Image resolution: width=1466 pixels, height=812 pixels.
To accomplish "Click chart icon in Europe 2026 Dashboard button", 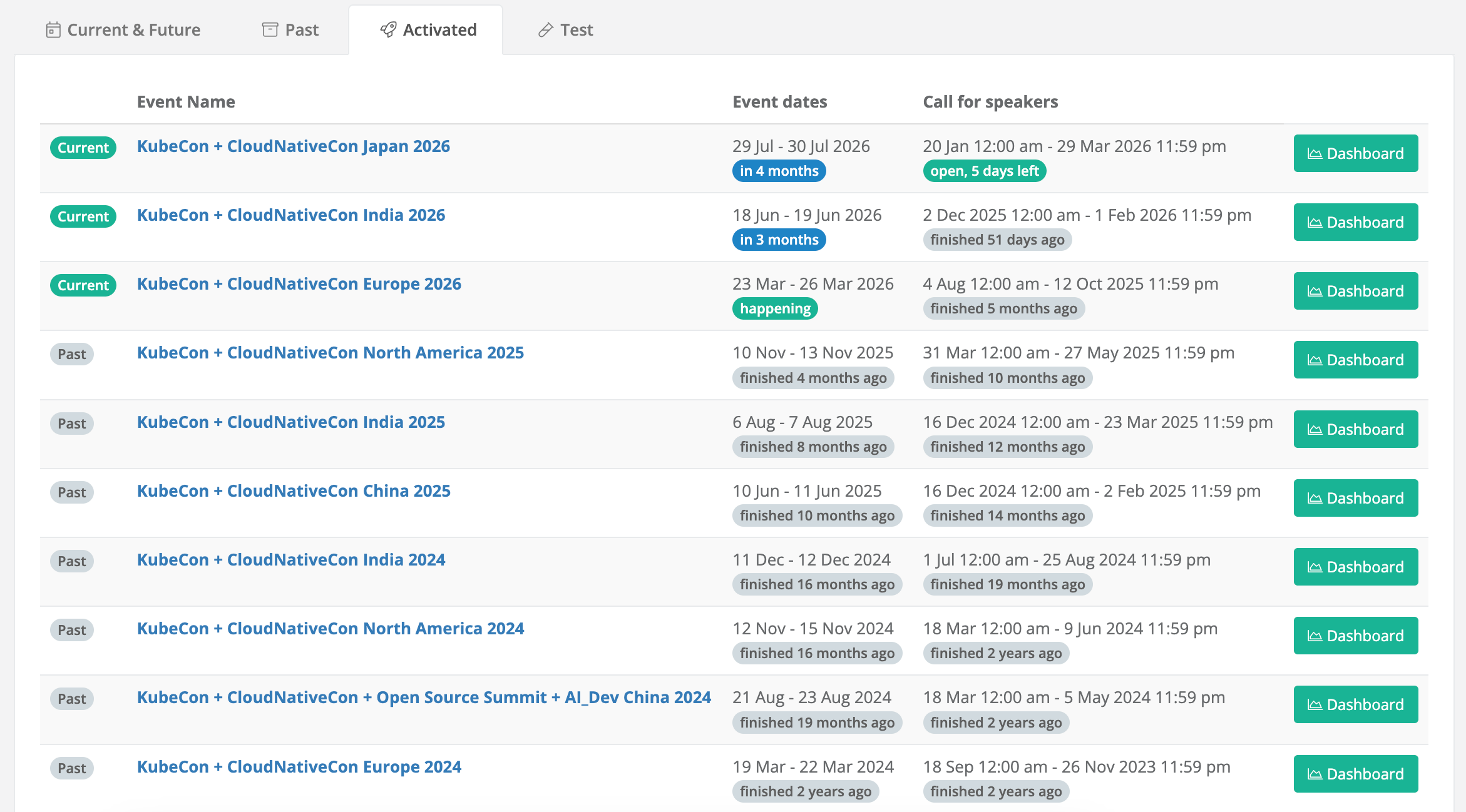I will point(1315,292).
